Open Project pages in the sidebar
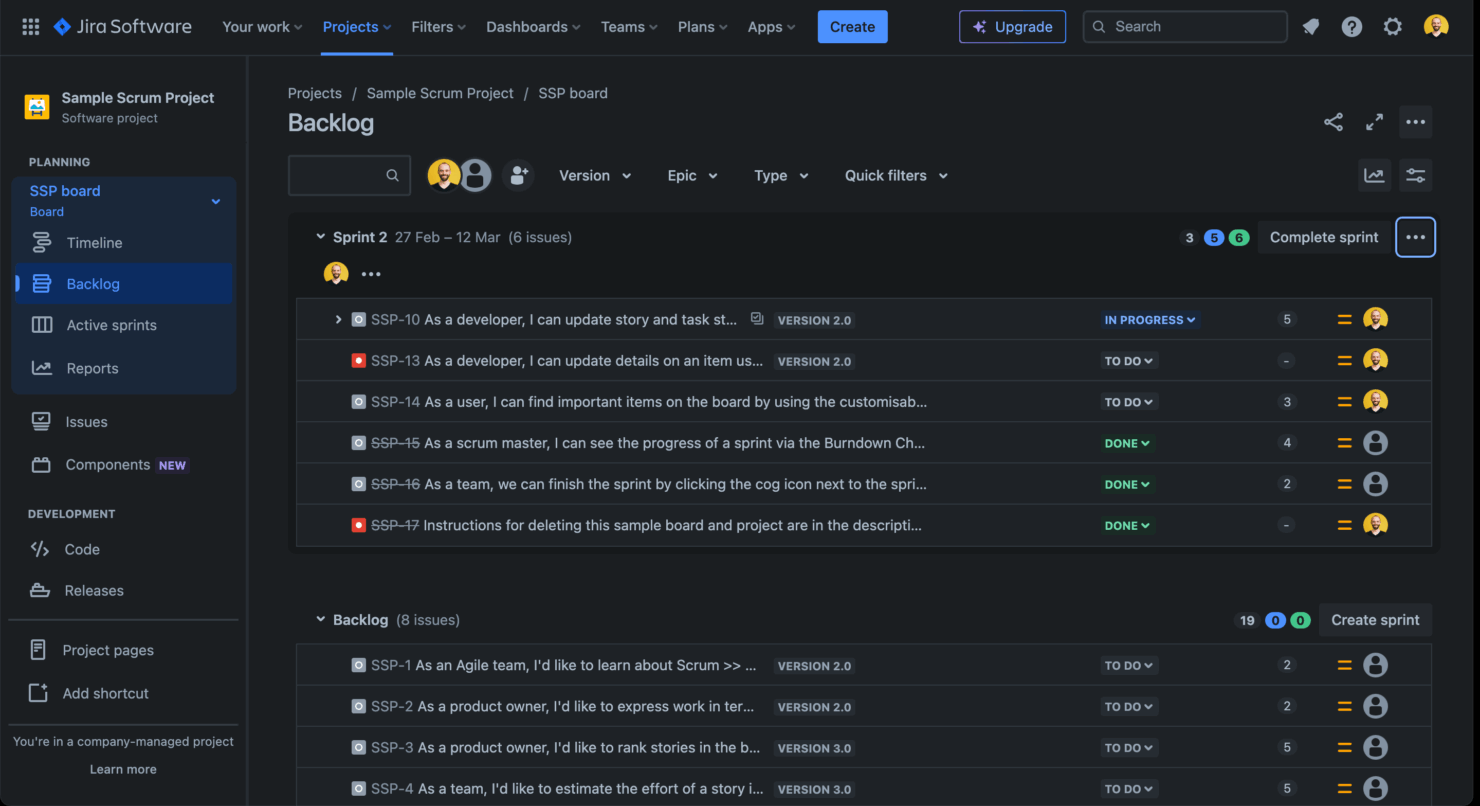This screenshot has height=806, width=1480. coord(124,650)
